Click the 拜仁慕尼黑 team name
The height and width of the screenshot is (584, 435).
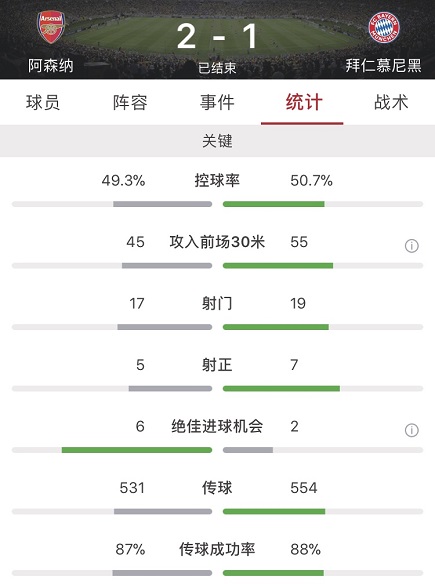click(x=384, y=66)
